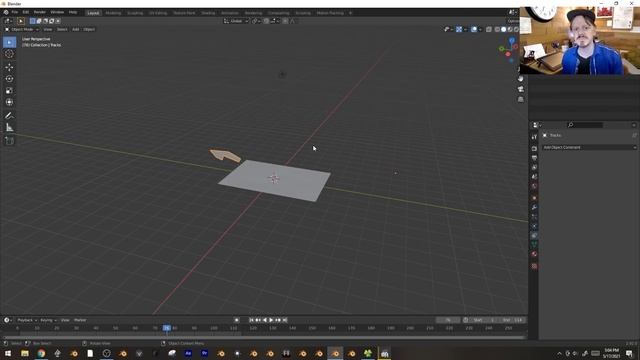Open timeline editor type dropdown
640x360 pixels.
pyautogui.click(x=8, y=320)
